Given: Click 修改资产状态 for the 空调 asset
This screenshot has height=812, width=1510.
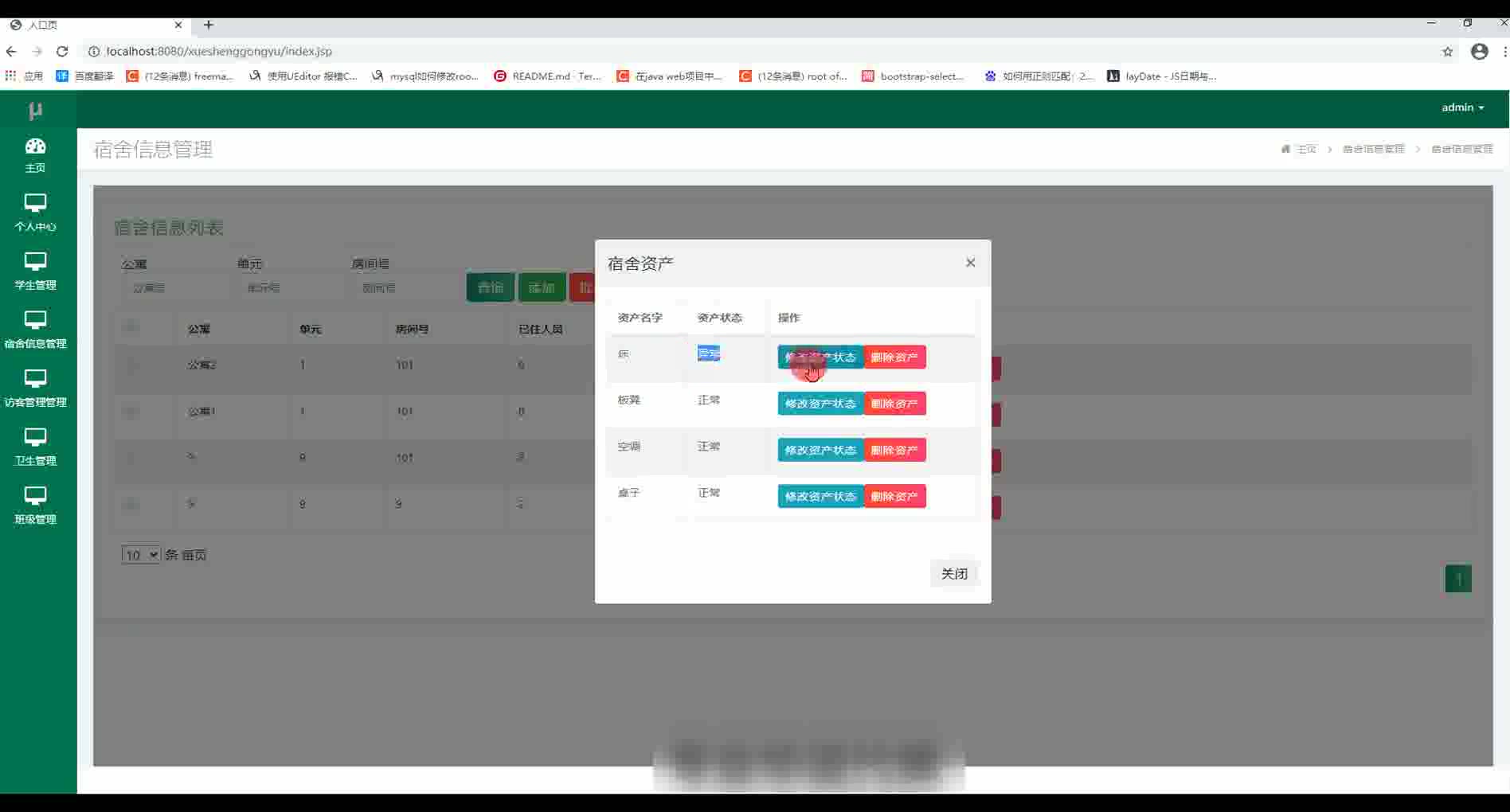Looking at the screenshot, I should pos(820,450).
